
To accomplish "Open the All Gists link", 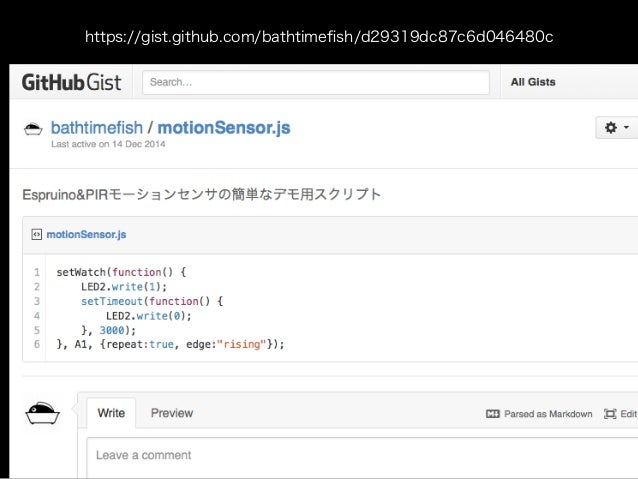I will point(532,82).
